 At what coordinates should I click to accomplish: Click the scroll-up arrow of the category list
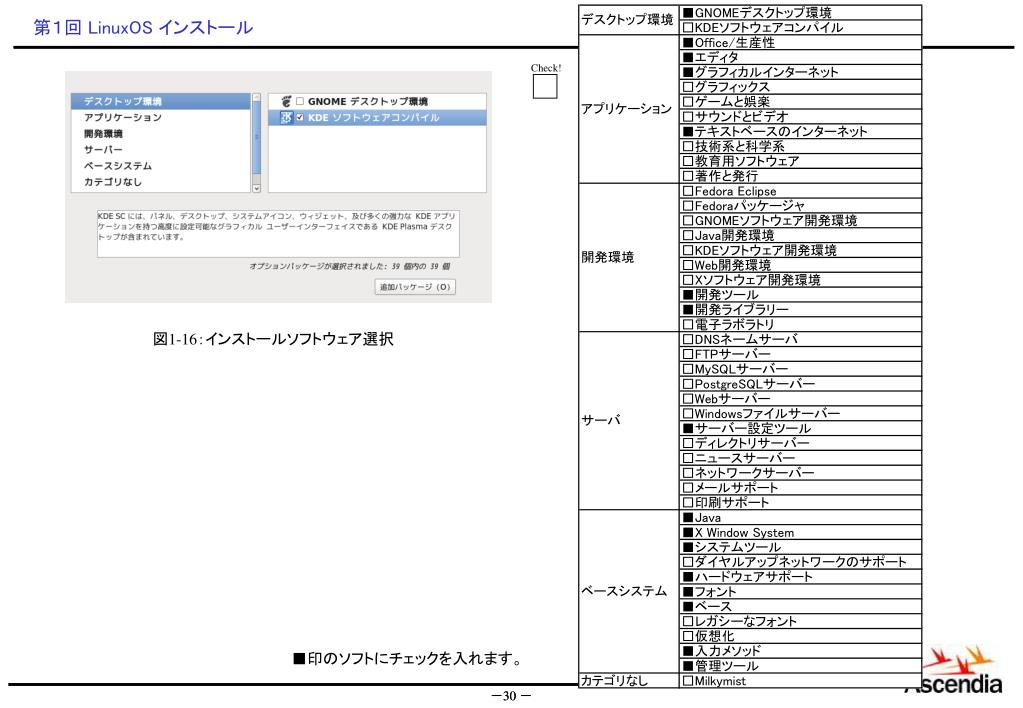pos(256,97)
